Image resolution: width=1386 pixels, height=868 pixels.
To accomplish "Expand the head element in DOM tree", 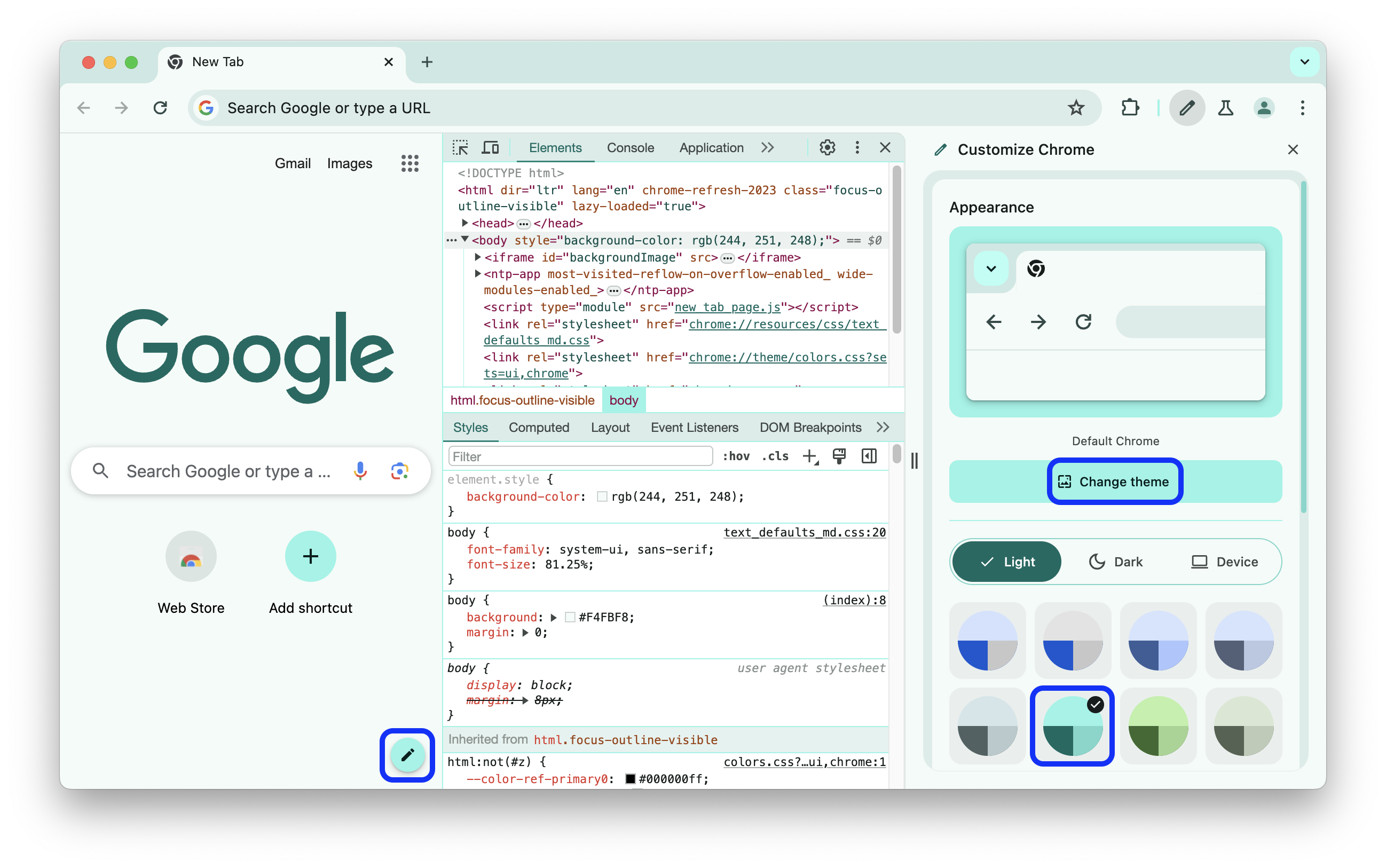I will click(464, 223).
